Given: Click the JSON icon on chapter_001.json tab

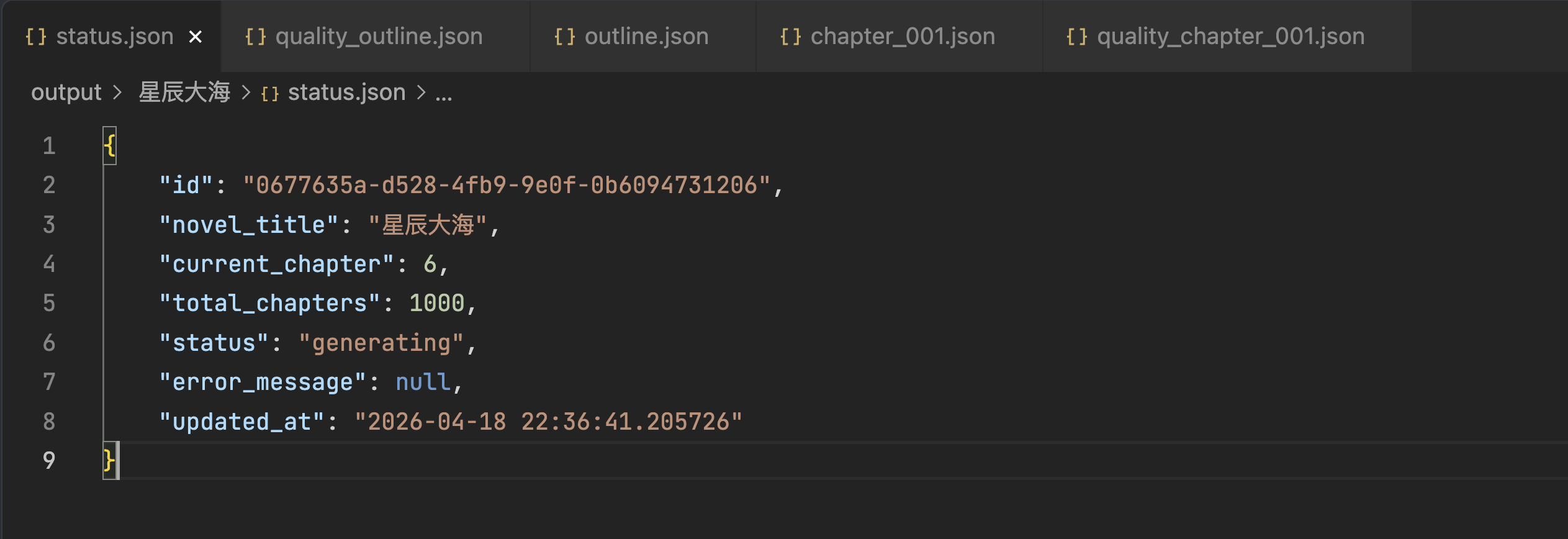Looking at the screenshot, I should click(790, 37).
